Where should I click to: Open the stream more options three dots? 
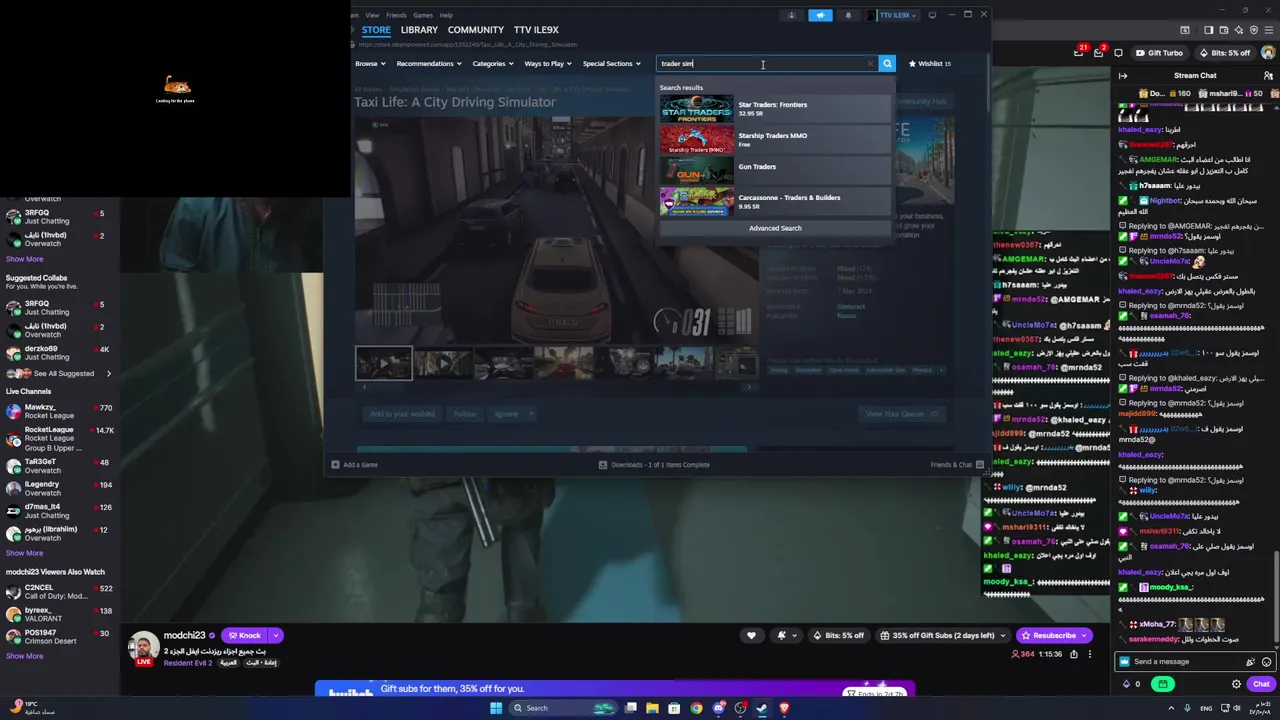point(1090,654)
